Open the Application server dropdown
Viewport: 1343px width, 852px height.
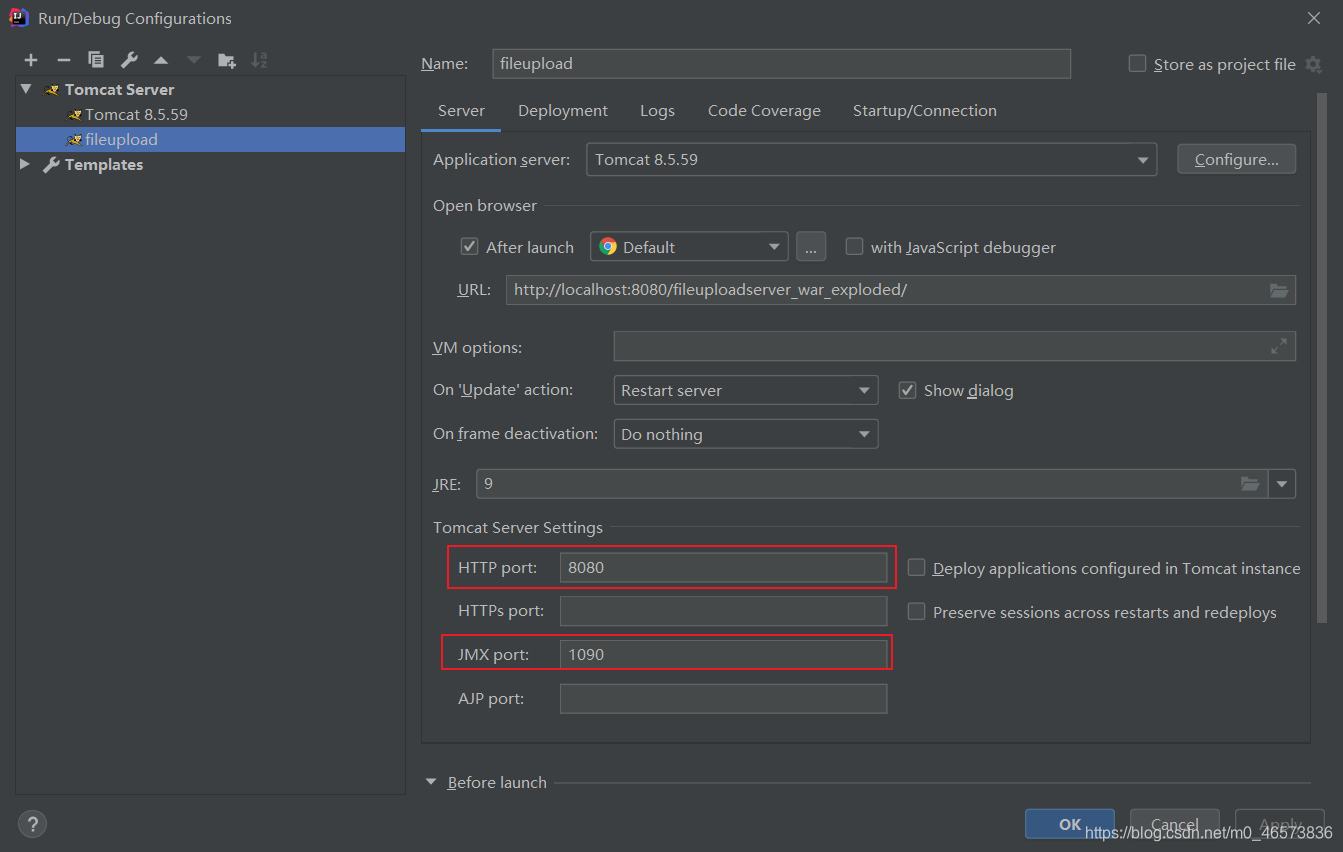871,159
